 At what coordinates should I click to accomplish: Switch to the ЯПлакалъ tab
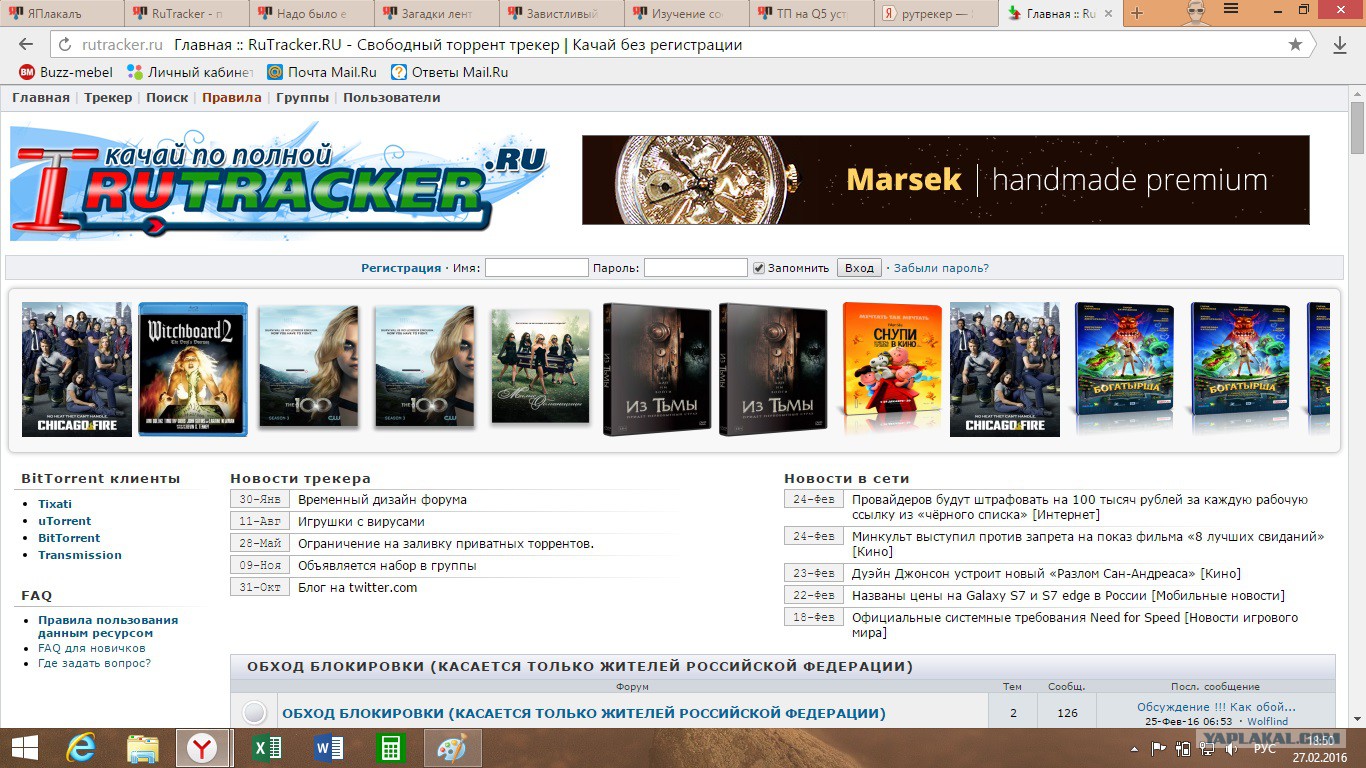(62, 14)
